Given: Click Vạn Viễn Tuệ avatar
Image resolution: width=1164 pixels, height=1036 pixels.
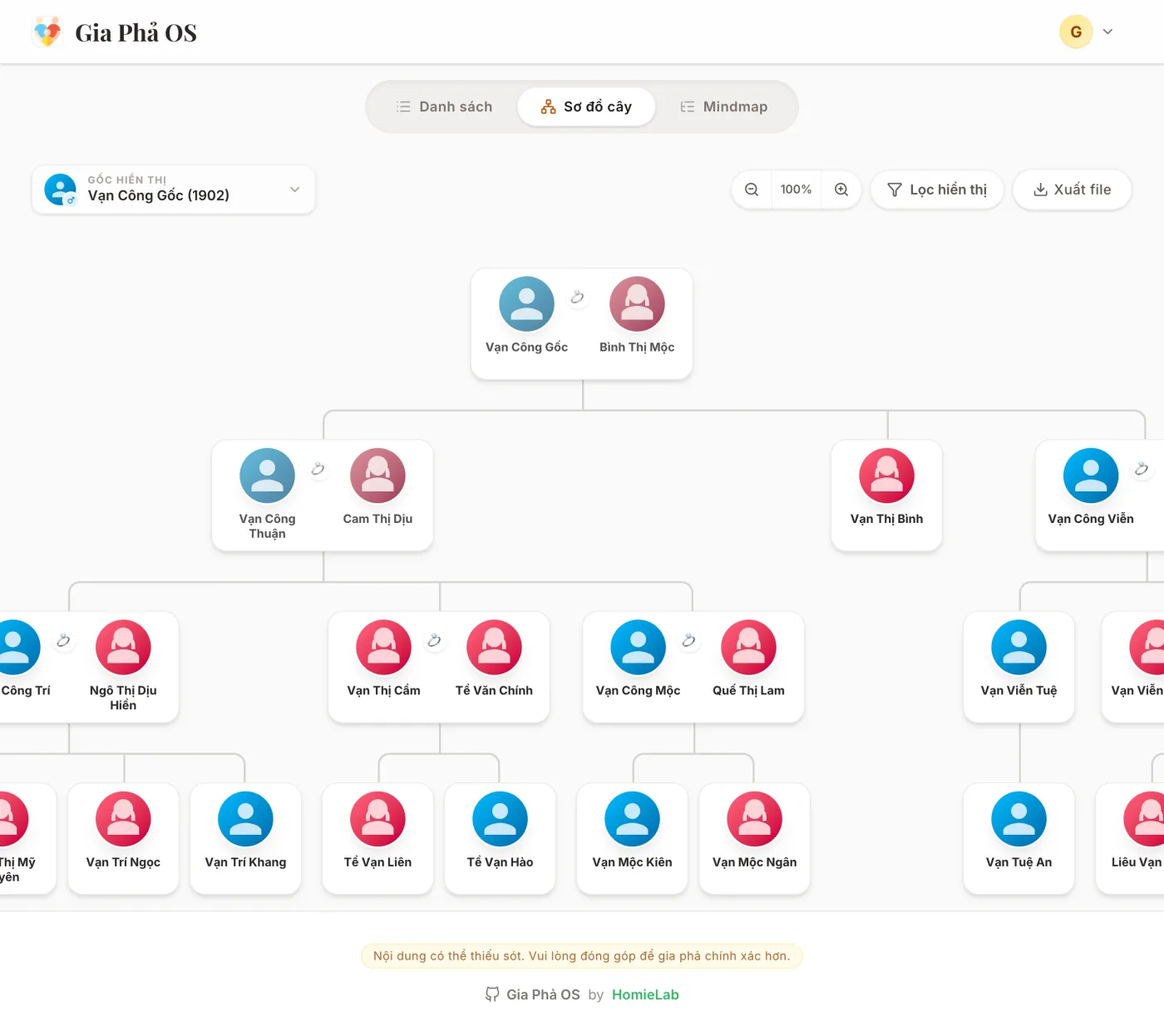Looking at the screenshot, I should point(1018,647).
